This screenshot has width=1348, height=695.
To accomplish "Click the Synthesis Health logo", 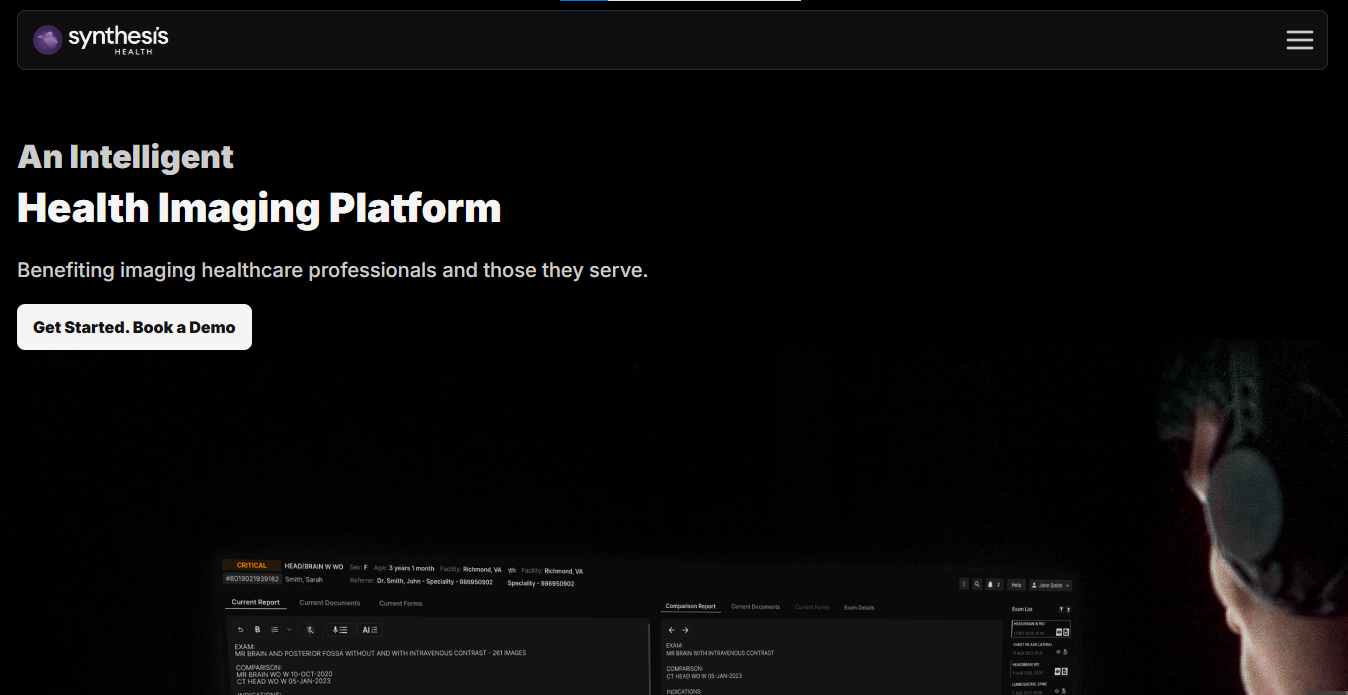I will 101,40.
